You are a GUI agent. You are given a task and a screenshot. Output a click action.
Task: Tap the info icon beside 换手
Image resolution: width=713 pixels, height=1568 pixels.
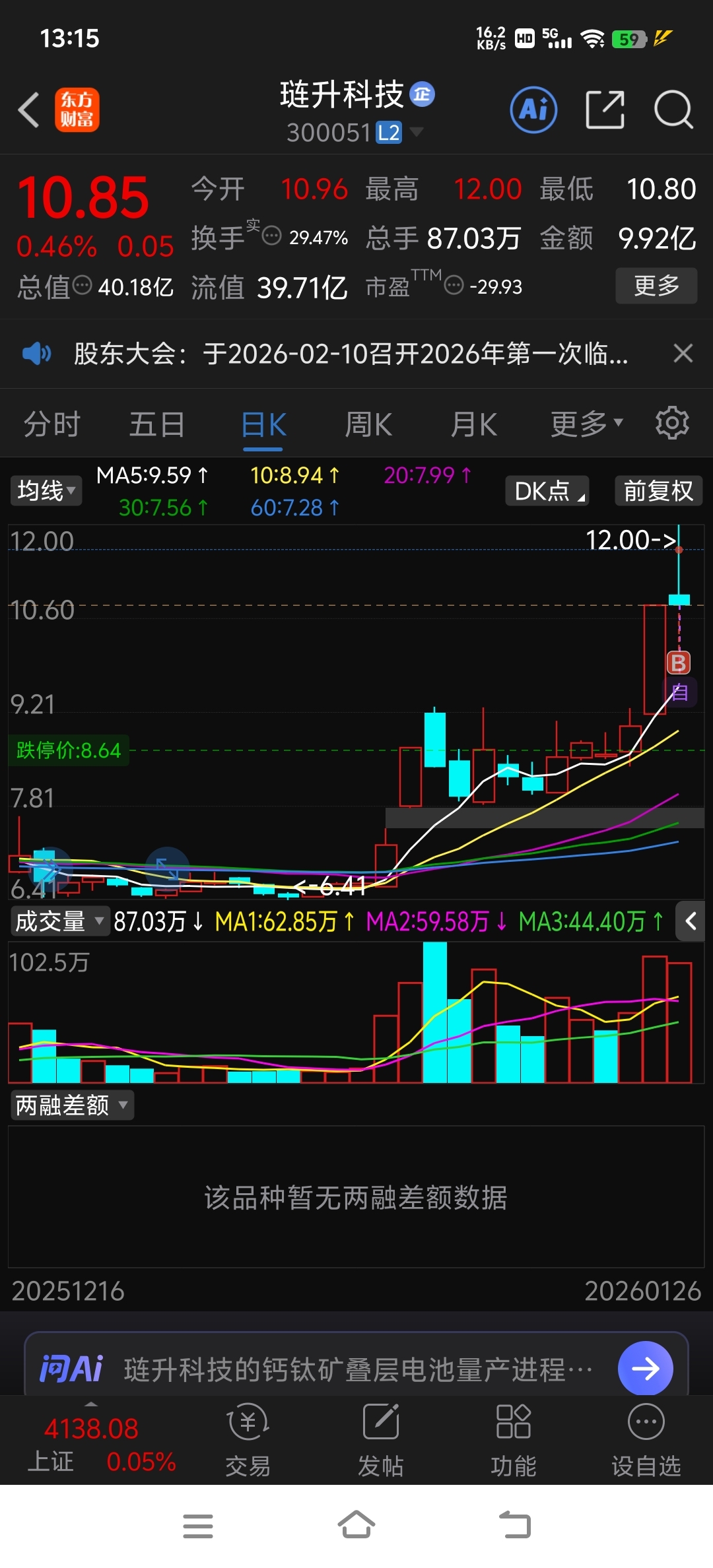(x=272, y=236)
